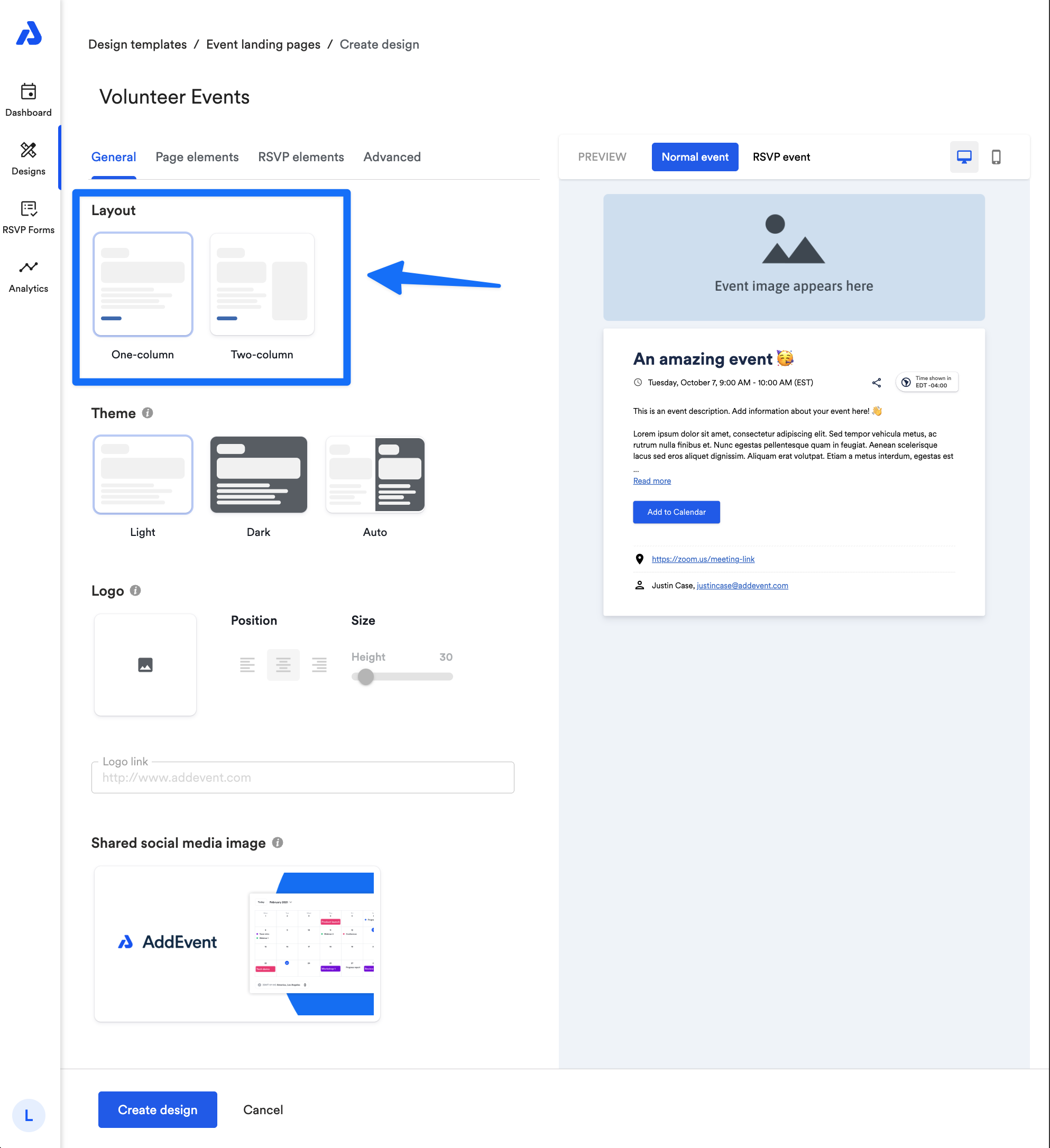Open RSVP Forms from the sidebar
Screen dimensions: 1050x1148
29,209
